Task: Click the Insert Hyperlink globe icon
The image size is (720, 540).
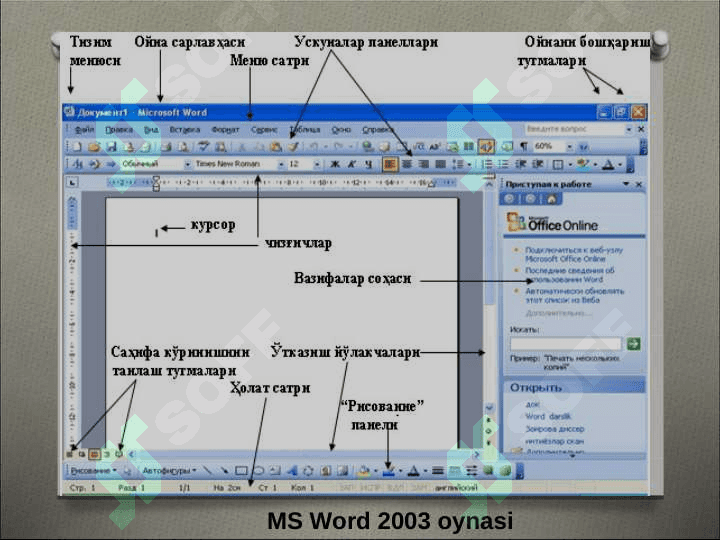Action: point(367,147)
